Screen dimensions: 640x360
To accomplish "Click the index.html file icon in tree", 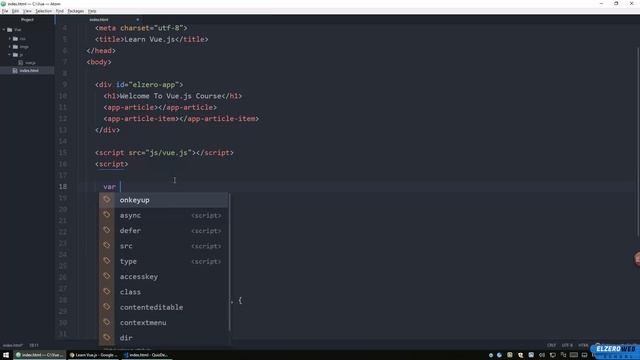I will pyautogui.click(x=15, y=71).
